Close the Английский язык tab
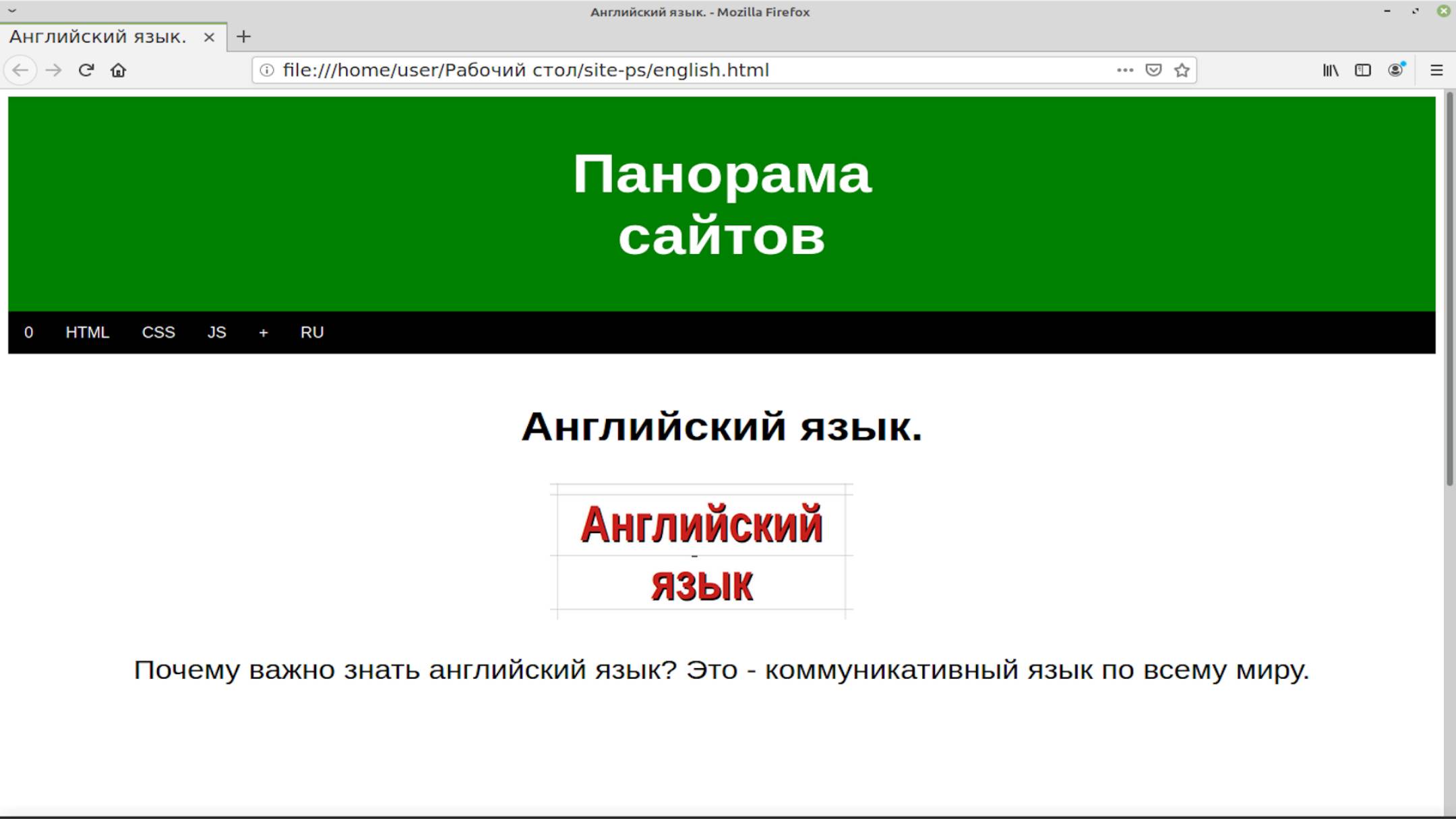Image resolution: width=1456 pixels, height=819 pixels. [209, 37]
